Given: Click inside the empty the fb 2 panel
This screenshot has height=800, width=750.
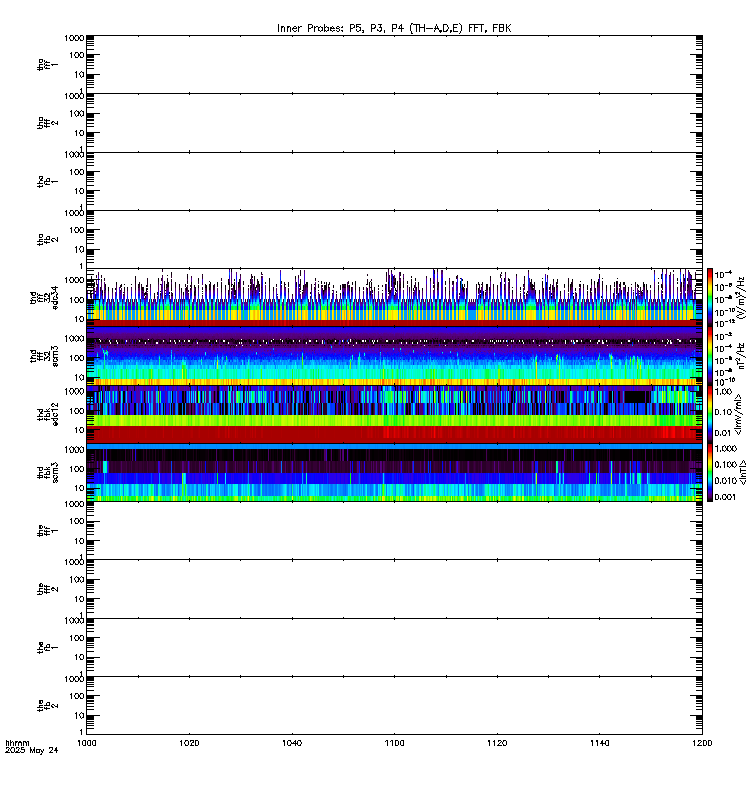Looking at the screenshot, I should [394, 706].
